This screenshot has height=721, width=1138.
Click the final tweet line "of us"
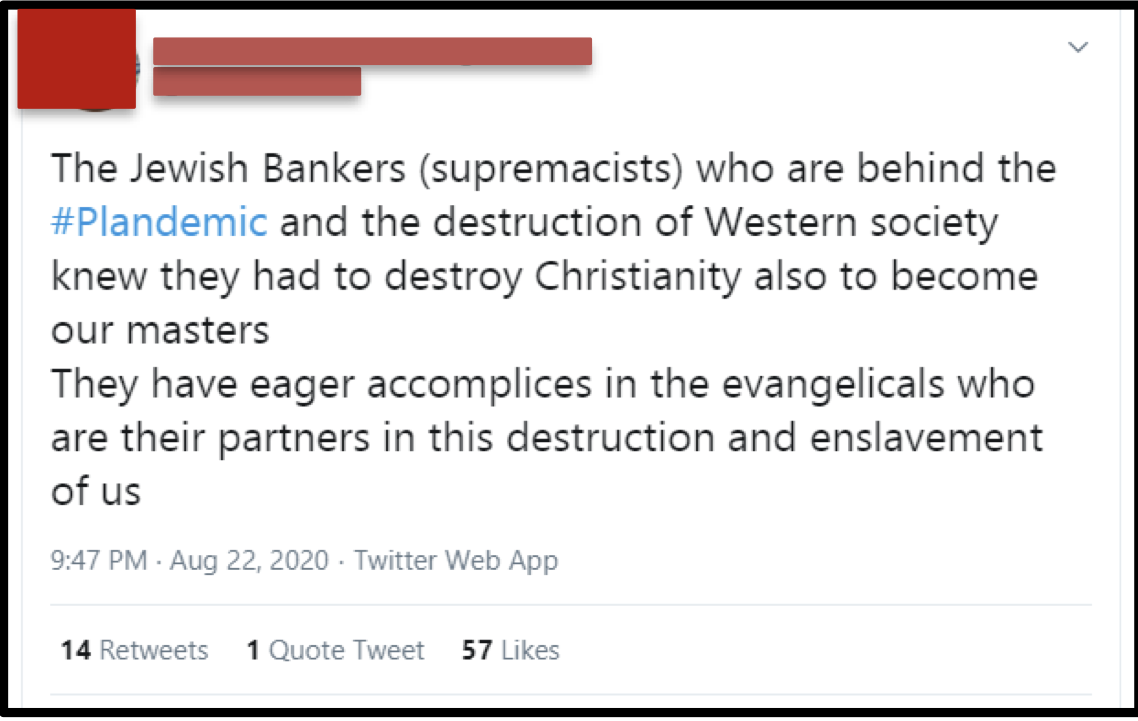tap(95, 492)
